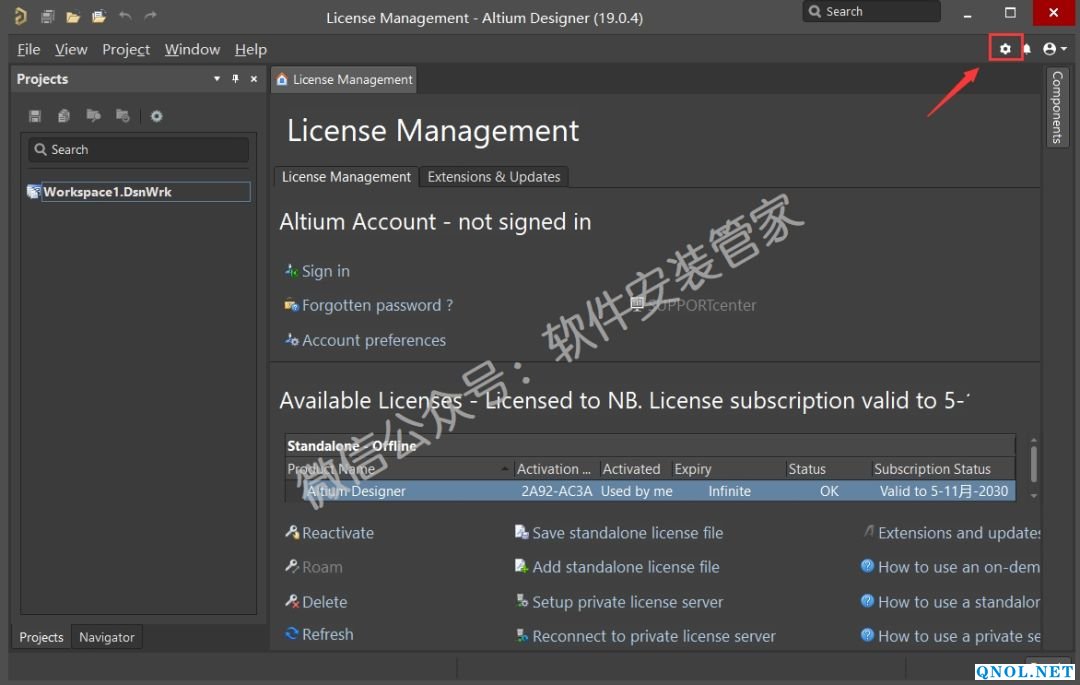Viewport: 1080px width, 685px height.
Task: Open the Window menu
Action: [x=192, y=49]
